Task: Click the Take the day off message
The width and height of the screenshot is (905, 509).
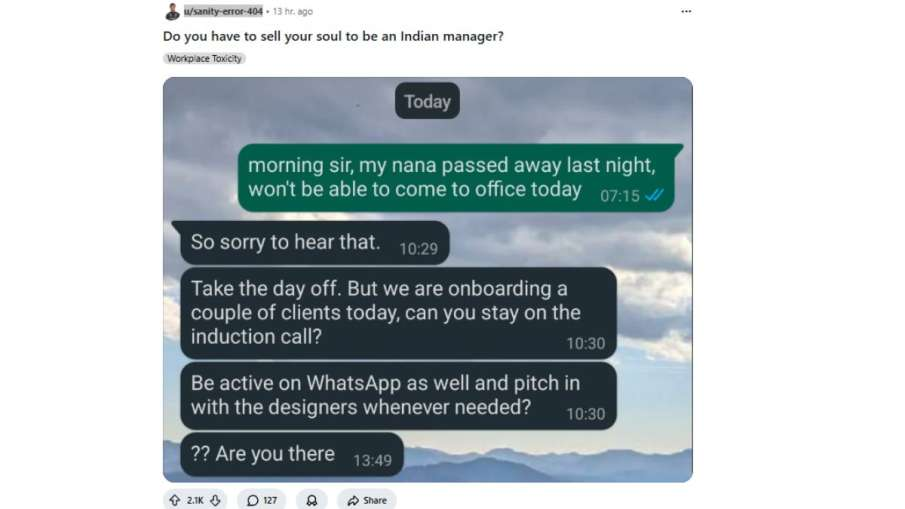Action: pyautogui.click(x=398, y=313)
